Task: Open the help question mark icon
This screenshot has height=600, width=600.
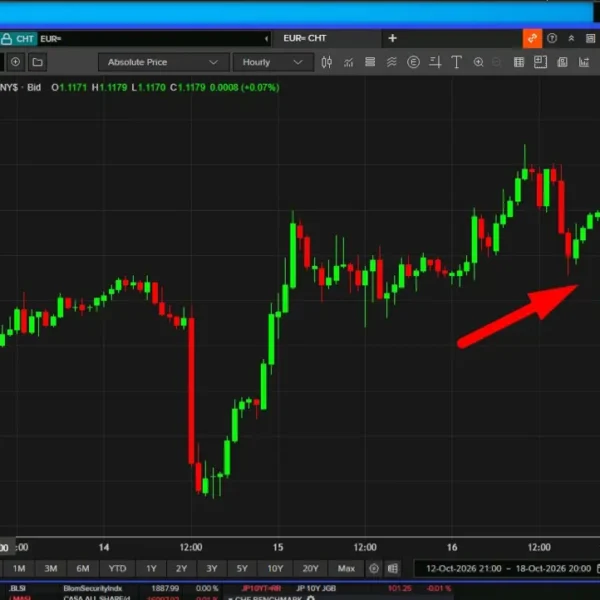Action: click(x=552, y=38)
